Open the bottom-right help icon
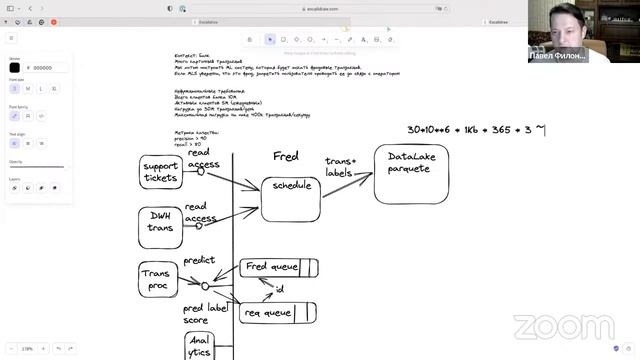The width and height of the screenshot is (640, 360). 629,348
